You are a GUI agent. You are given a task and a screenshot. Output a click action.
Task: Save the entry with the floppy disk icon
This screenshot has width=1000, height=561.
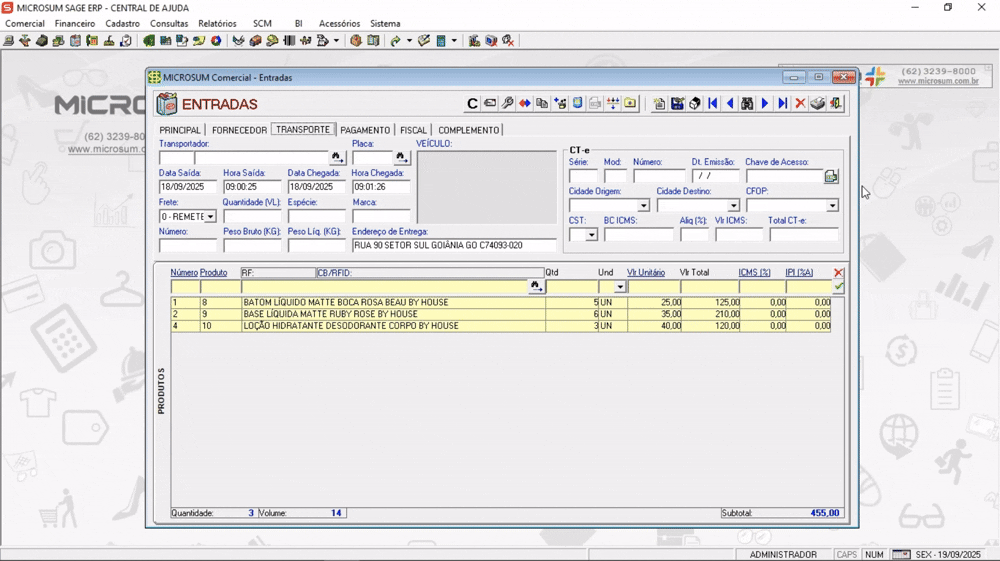[677, 103]
